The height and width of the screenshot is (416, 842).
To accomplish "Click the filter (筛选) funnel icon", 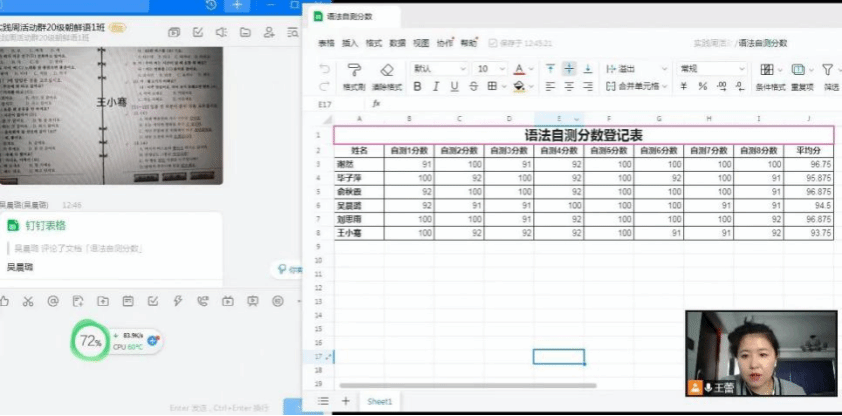I will coord(828,69).
